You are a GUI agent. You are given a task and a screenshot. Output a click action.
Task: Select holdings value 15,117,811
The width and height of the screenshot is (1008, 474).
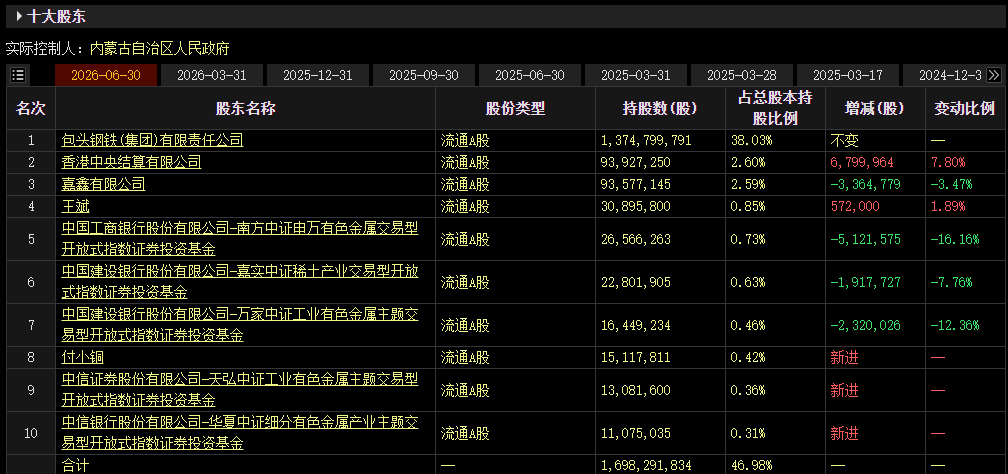pyautogui.click(x=636, y=358)
